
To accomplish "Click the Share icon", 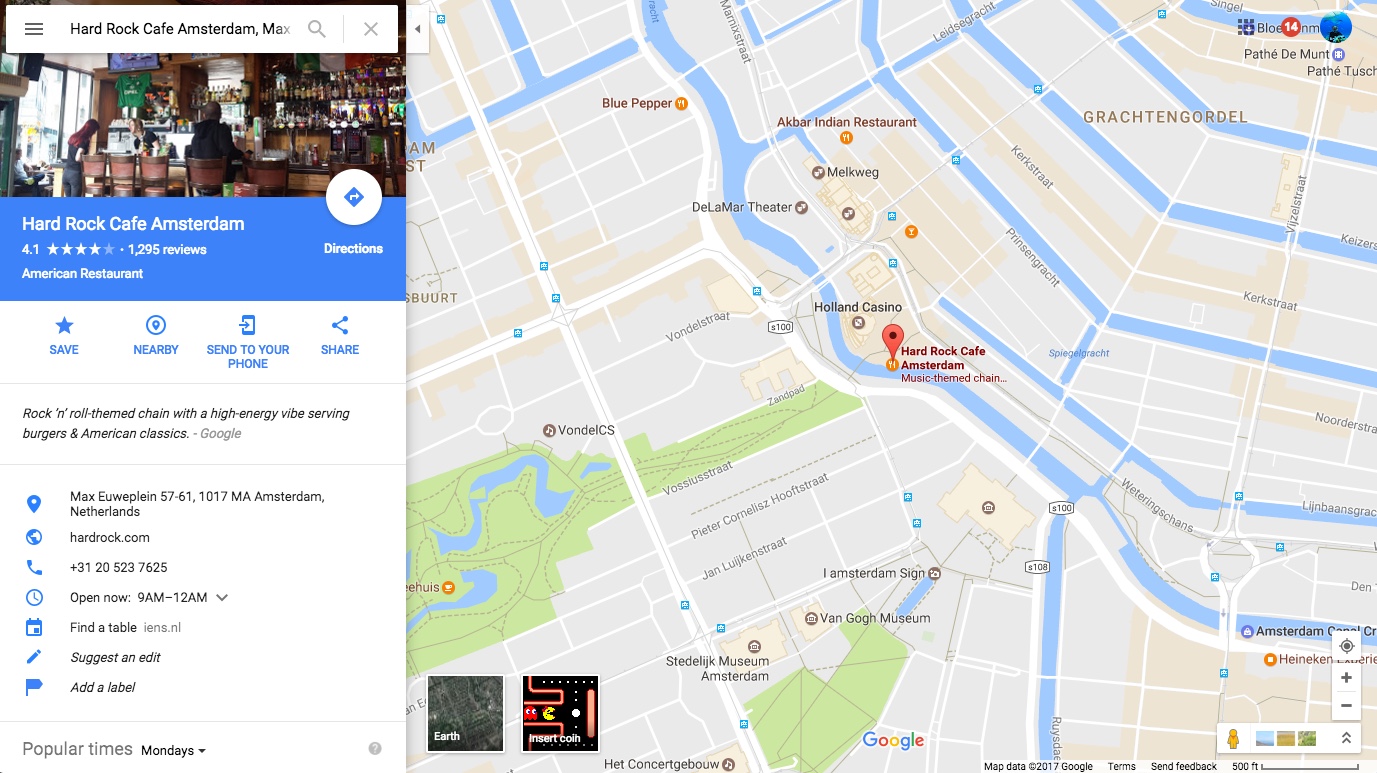I will pos(340,325).
